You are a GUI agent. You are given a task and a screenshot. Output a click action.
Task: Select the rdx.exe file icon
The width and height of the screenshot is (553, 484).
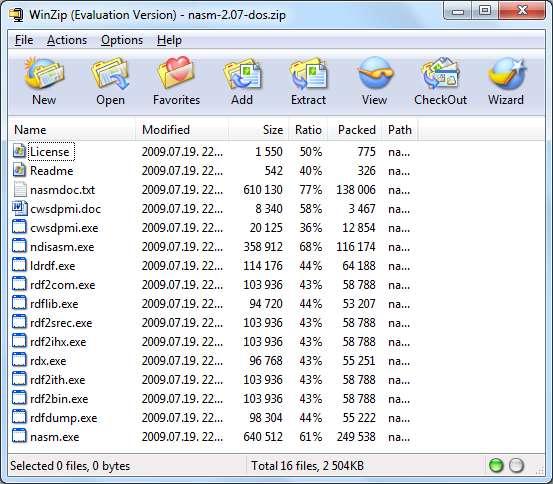[19, 360]
